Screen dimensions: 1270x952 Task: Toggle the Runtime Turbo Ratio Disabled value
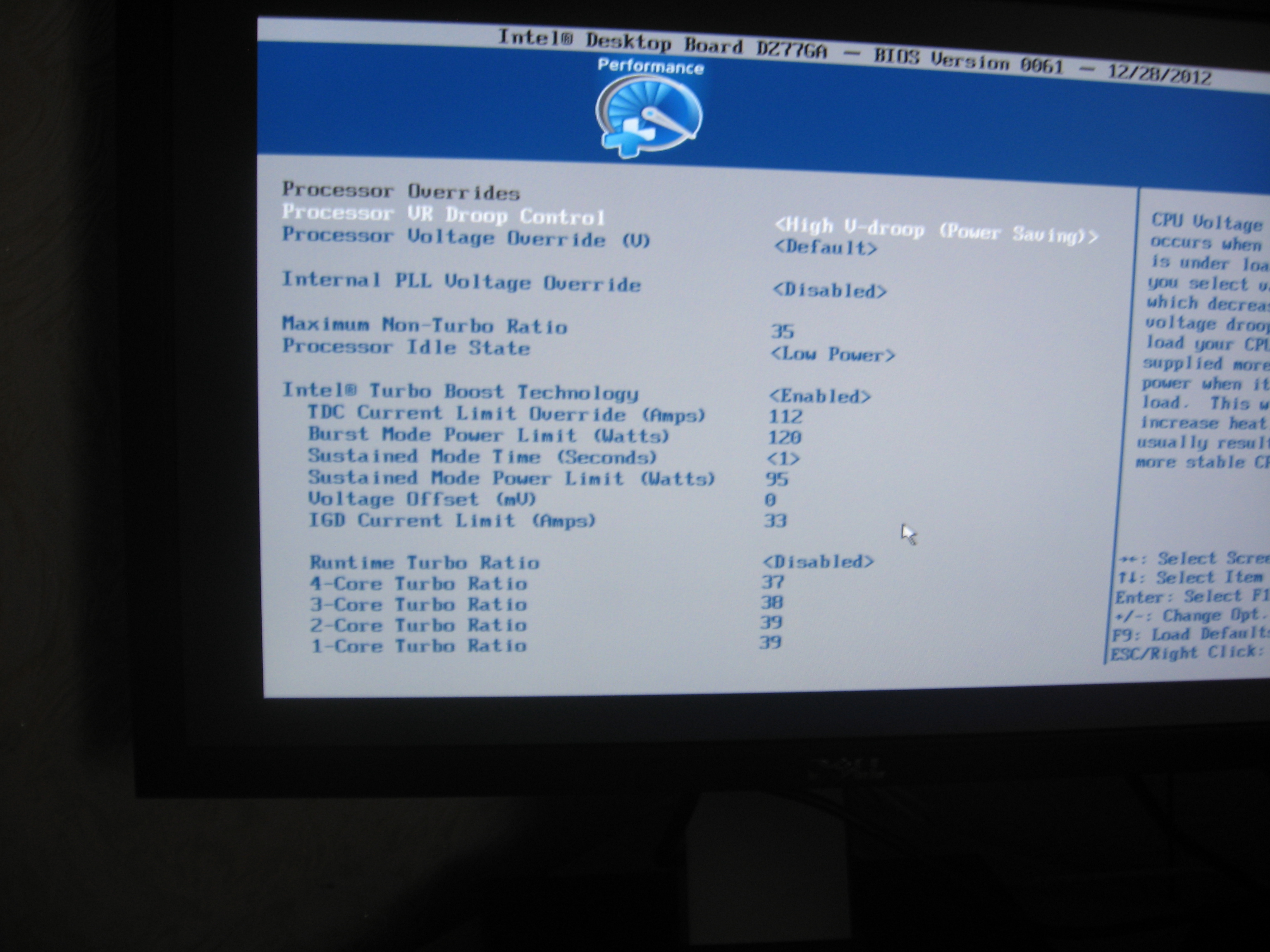click(x=818, y=561)
